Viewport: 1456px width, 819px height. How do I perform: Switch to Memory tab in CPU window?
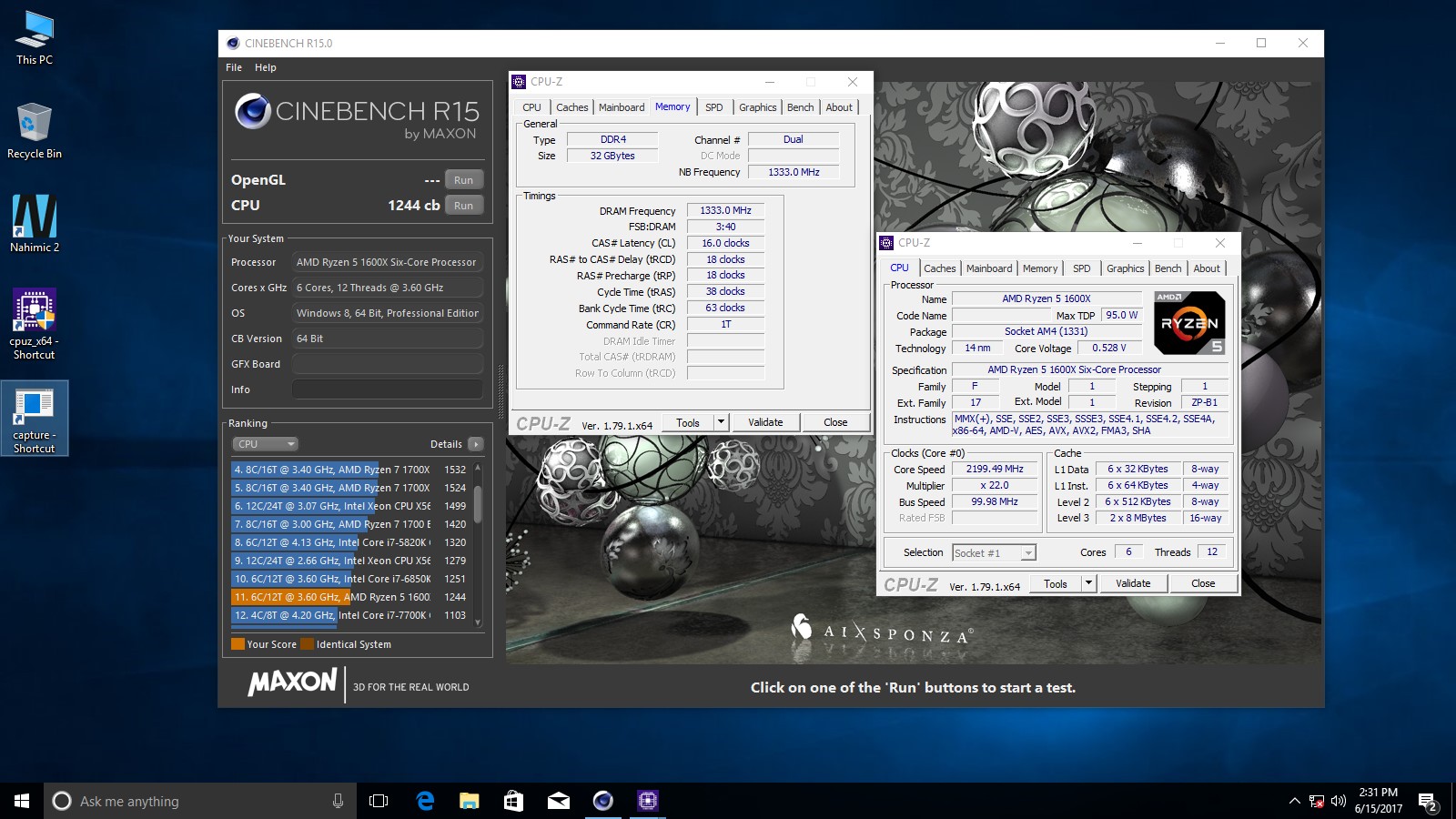(x=1040, y=268)
